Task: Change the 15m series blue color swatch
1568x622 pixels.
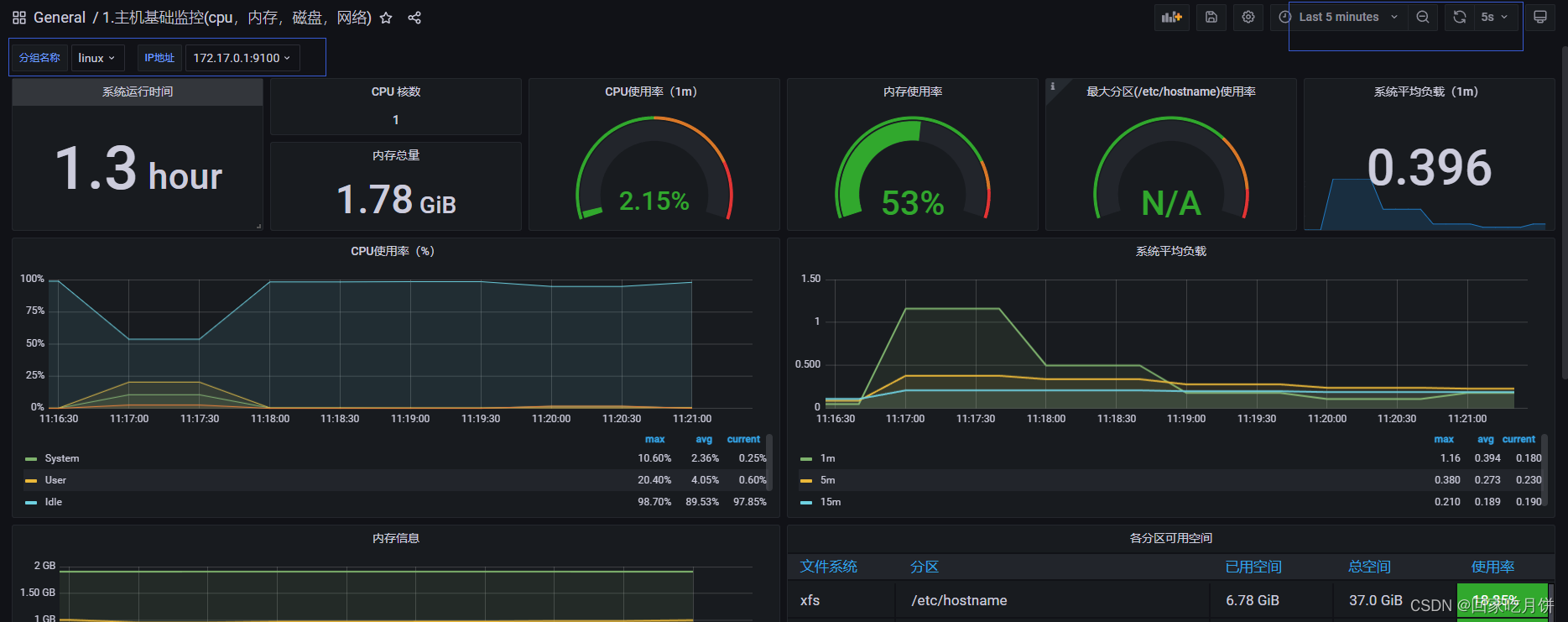Action: [806, 503]
